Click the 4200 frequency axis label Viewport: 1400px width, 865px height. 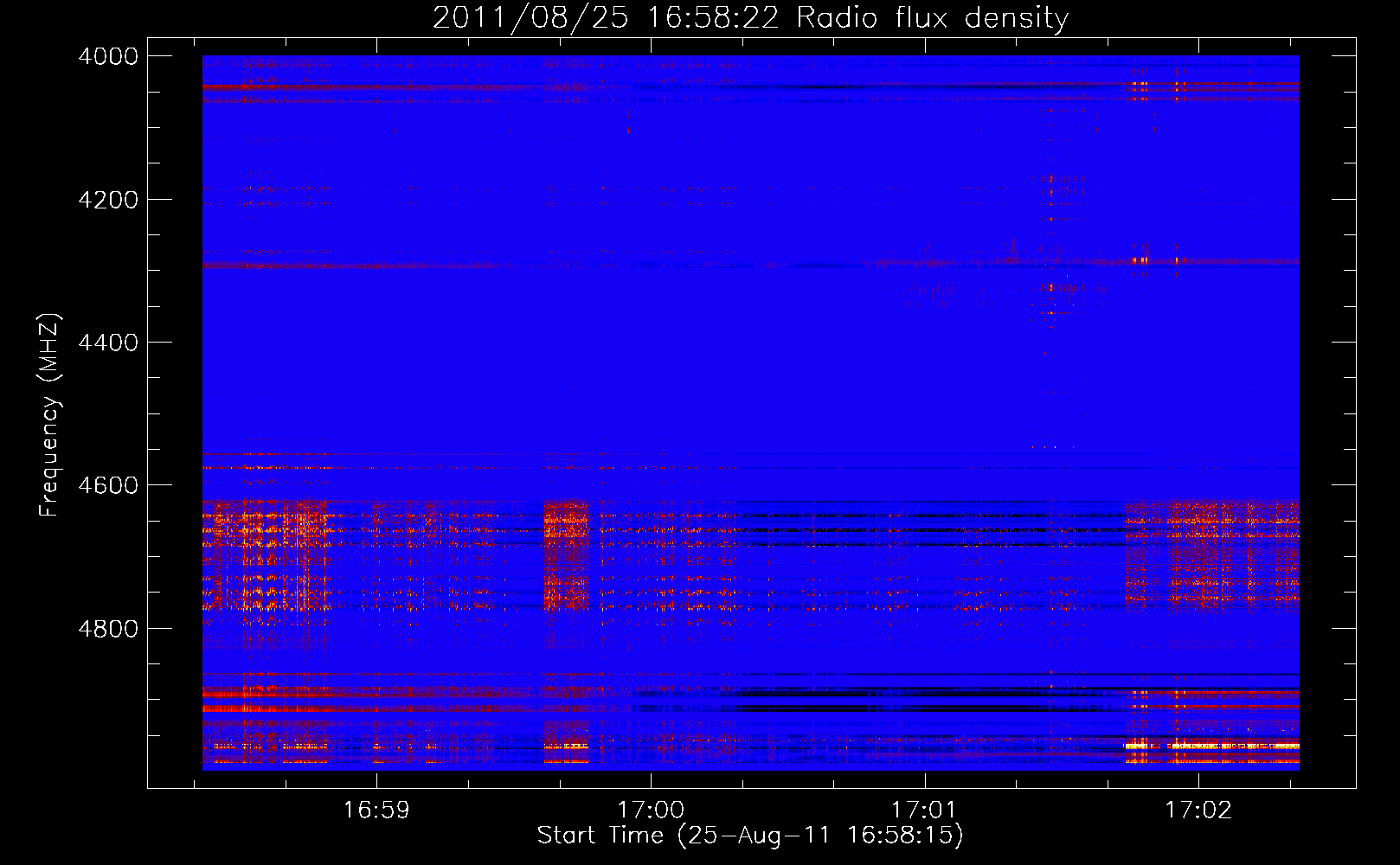coord(108,200)
